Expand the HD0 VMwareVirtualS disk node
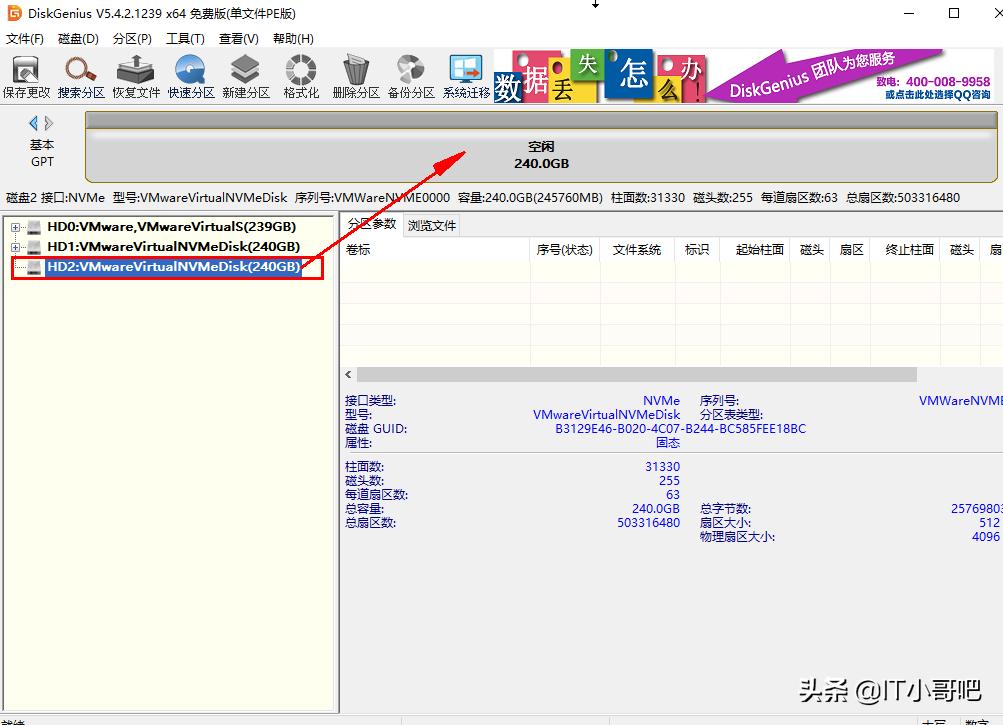 [x=16, y=227]
